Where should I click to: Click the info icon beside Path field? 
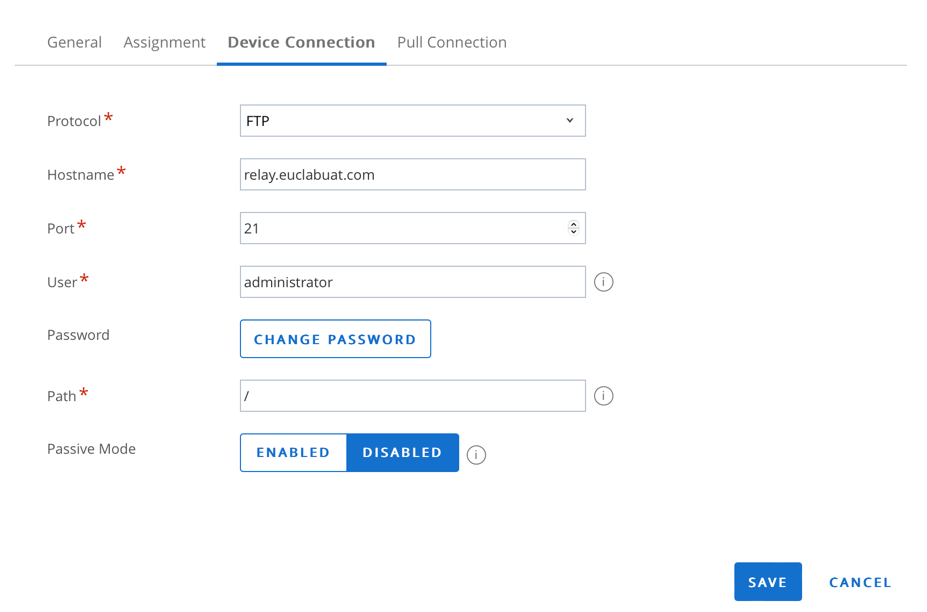pyautogui.click(x=603, y=395)
